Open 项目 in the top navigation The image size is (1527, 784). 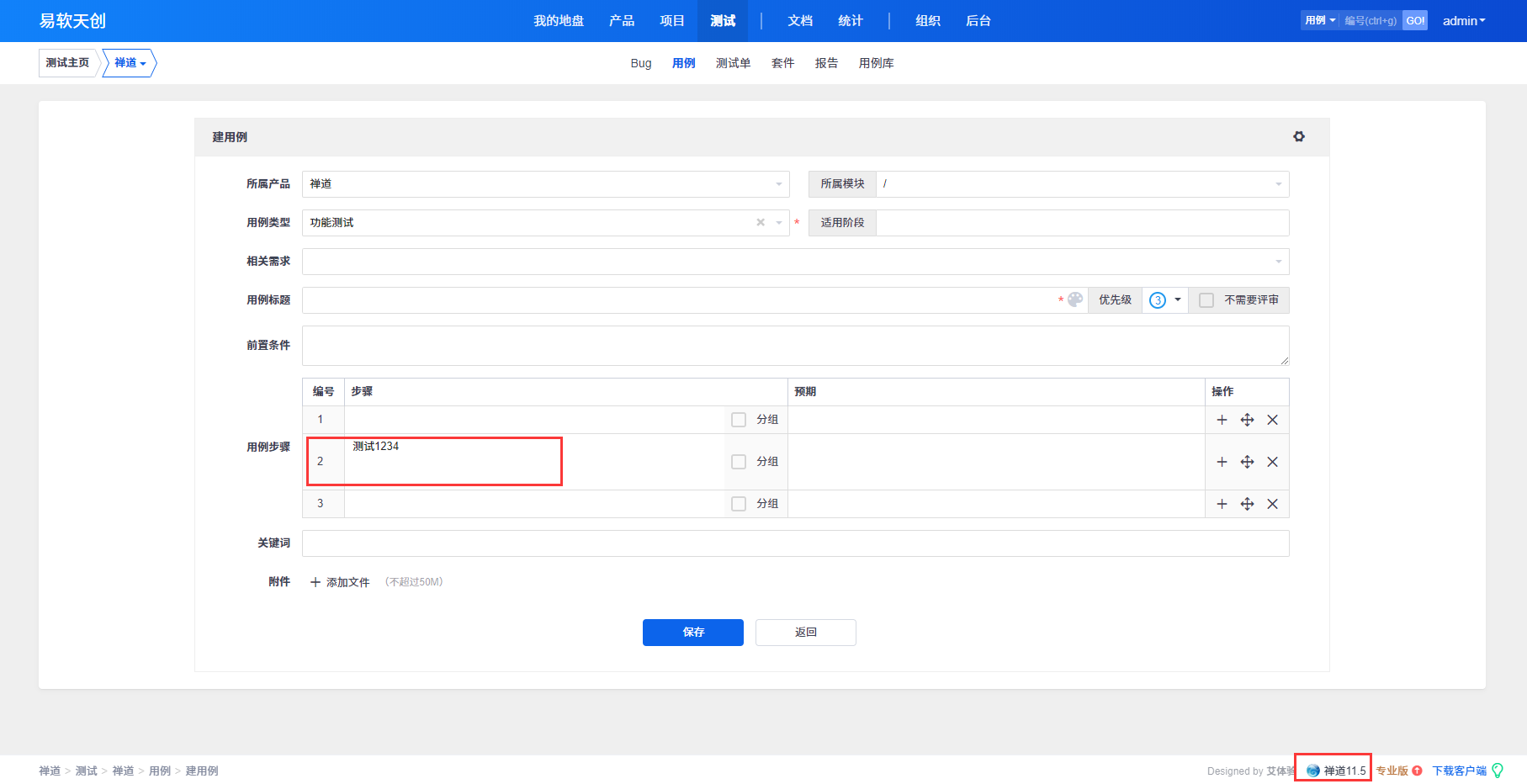point(672,21)
